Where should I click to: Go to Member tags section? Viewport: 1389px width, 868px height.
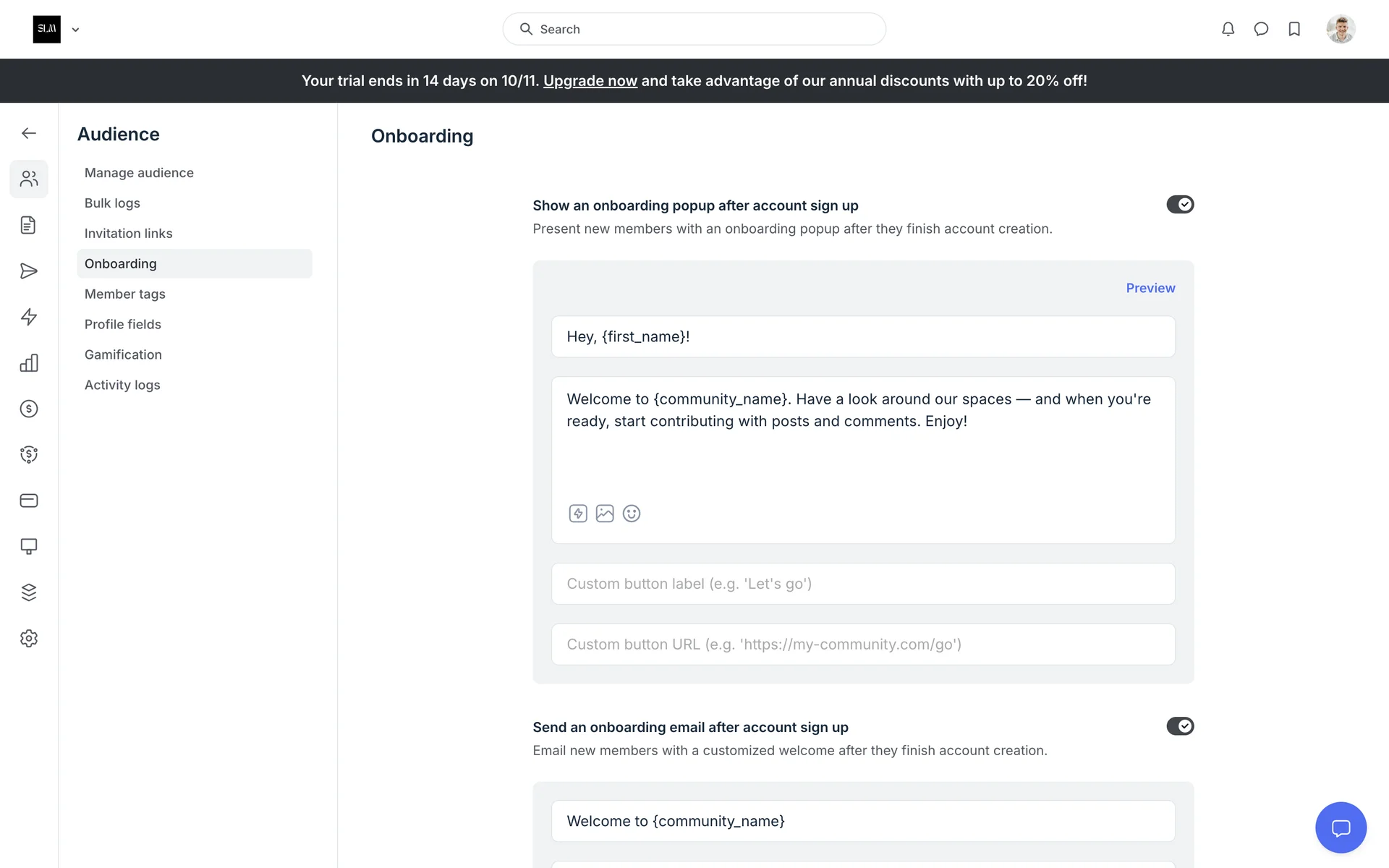125,294
